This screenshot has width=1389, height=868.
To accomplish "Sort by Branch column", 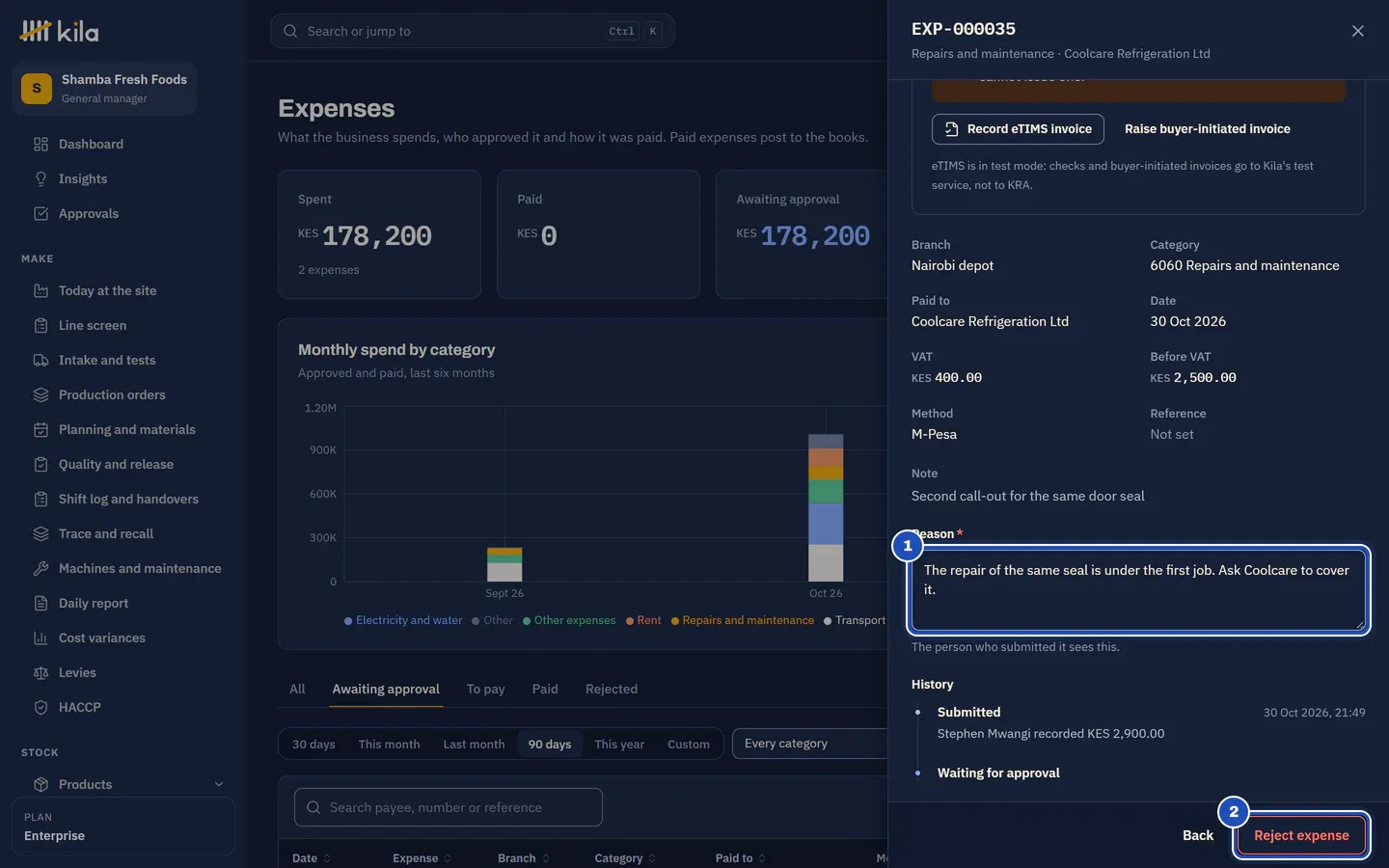I will [x=524, y=858].
